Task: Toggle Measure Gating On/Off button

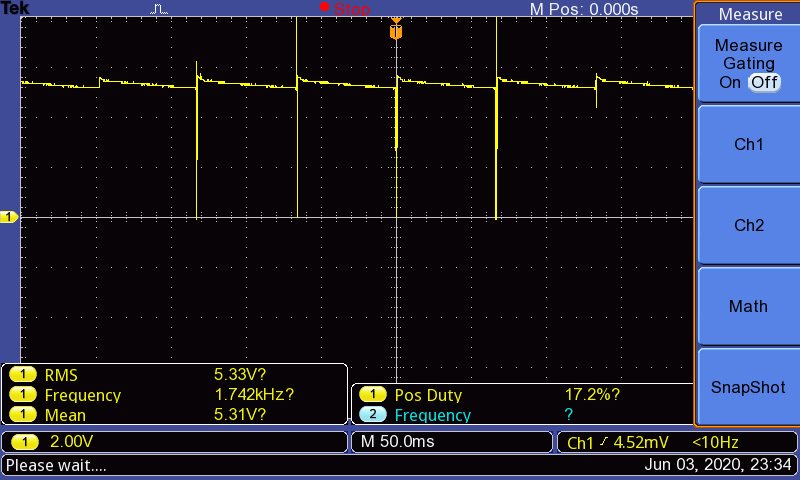Action: click(748, 64)
